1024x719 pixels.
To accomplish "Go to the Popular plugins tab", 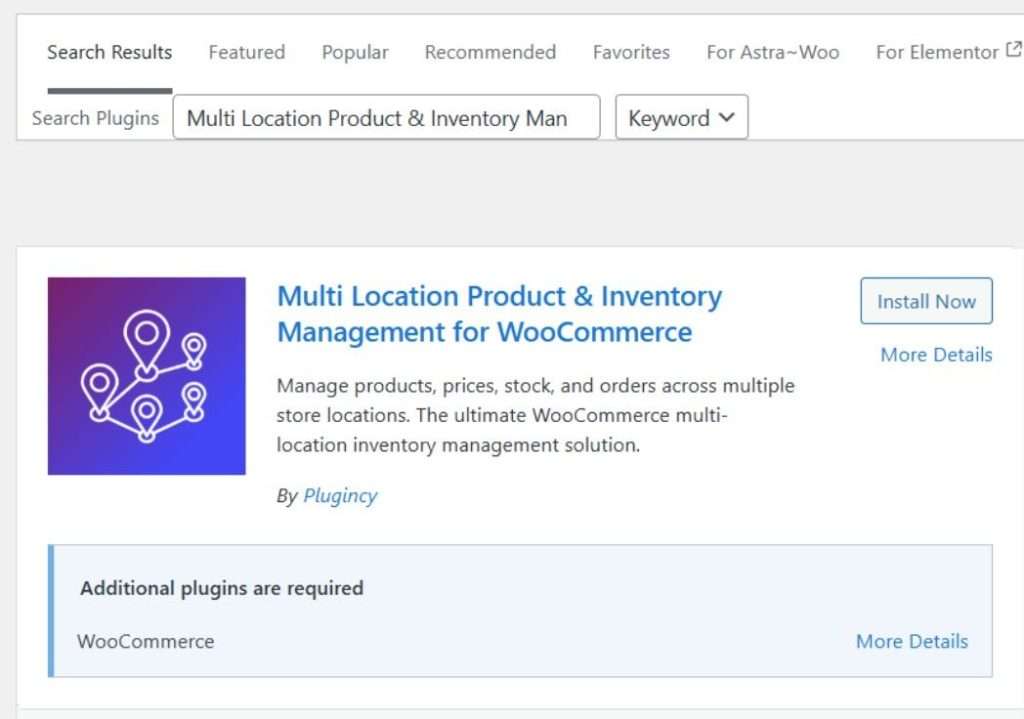I will [355, 52].
